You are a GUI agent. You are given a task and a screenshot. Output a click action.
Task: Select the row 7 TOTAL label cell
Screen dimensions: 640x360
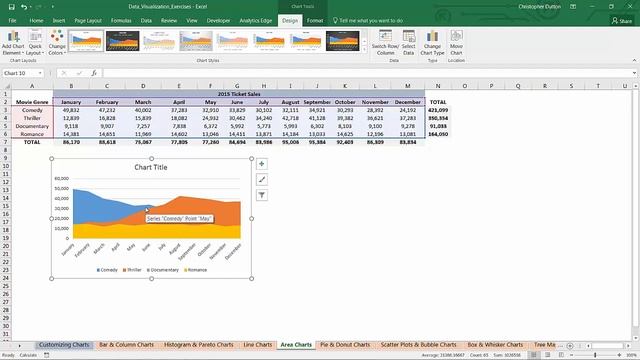[x=32, y=142]
